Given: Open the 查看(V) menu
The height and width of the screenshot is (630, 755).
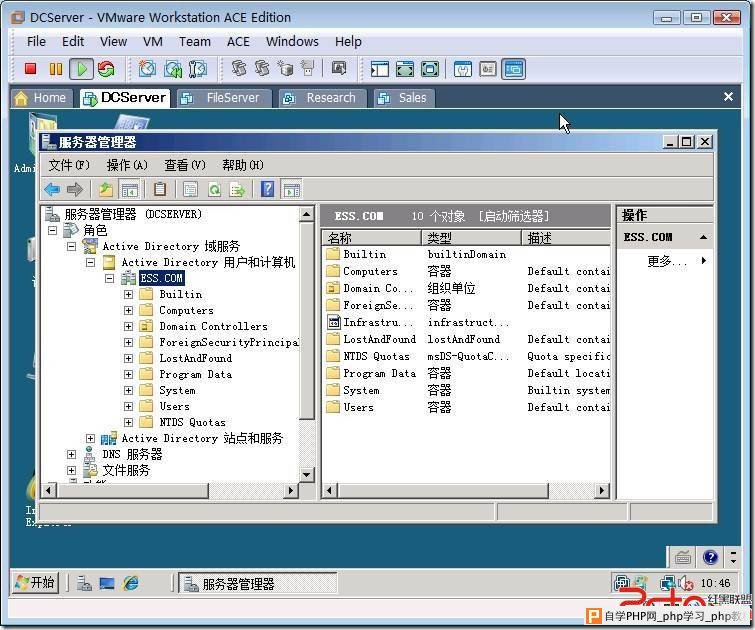Looking at the screenshot, I should click(x=185, y=165).
